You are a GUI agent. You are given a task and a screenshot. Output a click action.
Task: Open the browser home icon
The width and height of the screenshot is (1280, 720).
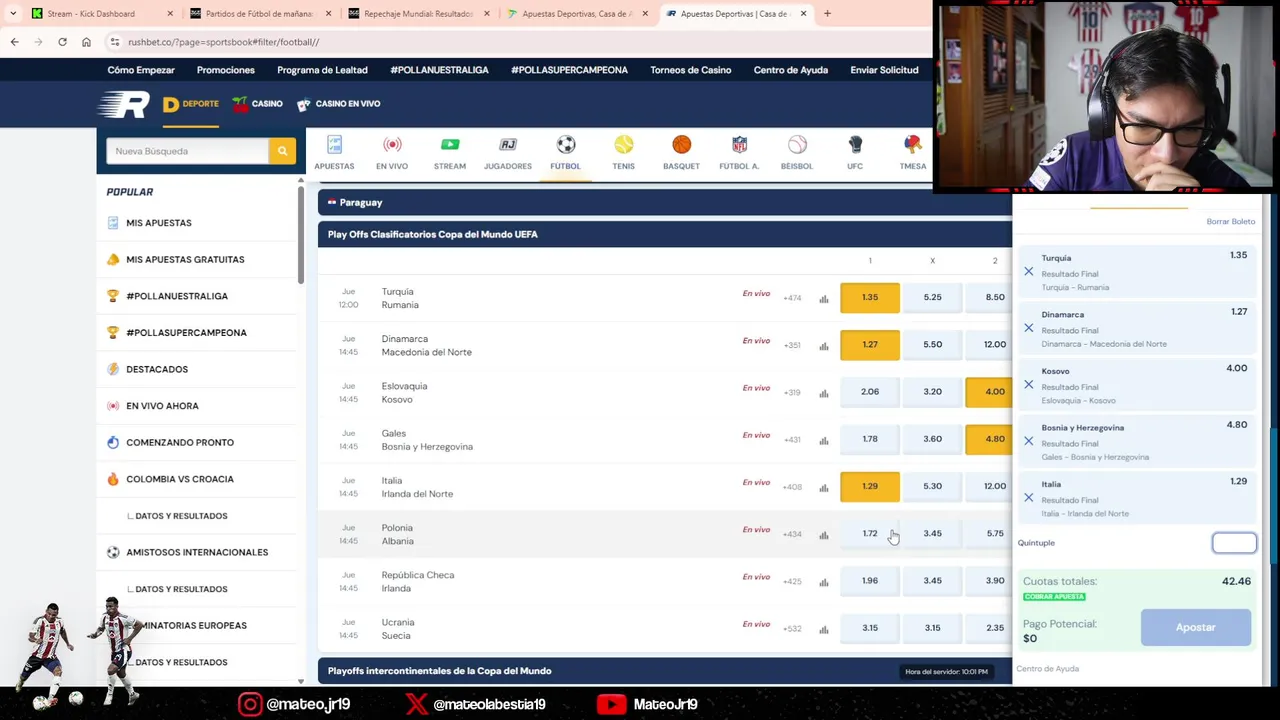point(86,42)
